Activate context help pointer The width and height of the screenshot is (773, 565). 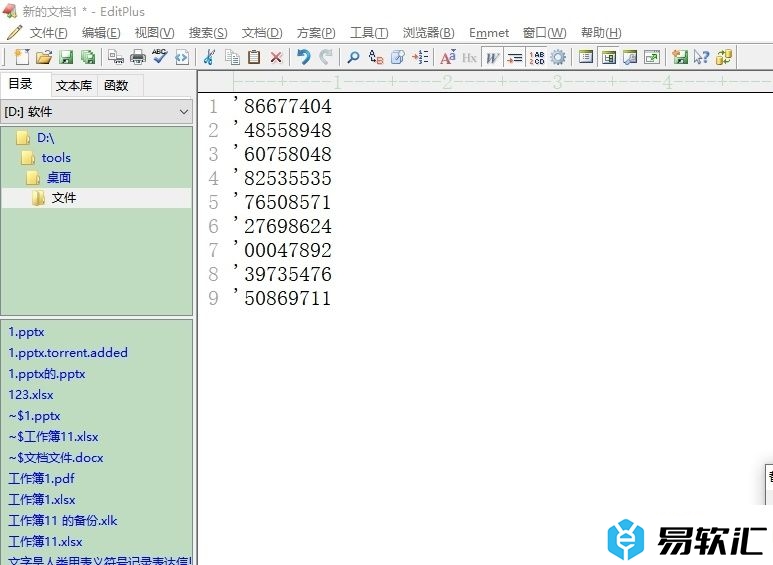click(702, 58)
